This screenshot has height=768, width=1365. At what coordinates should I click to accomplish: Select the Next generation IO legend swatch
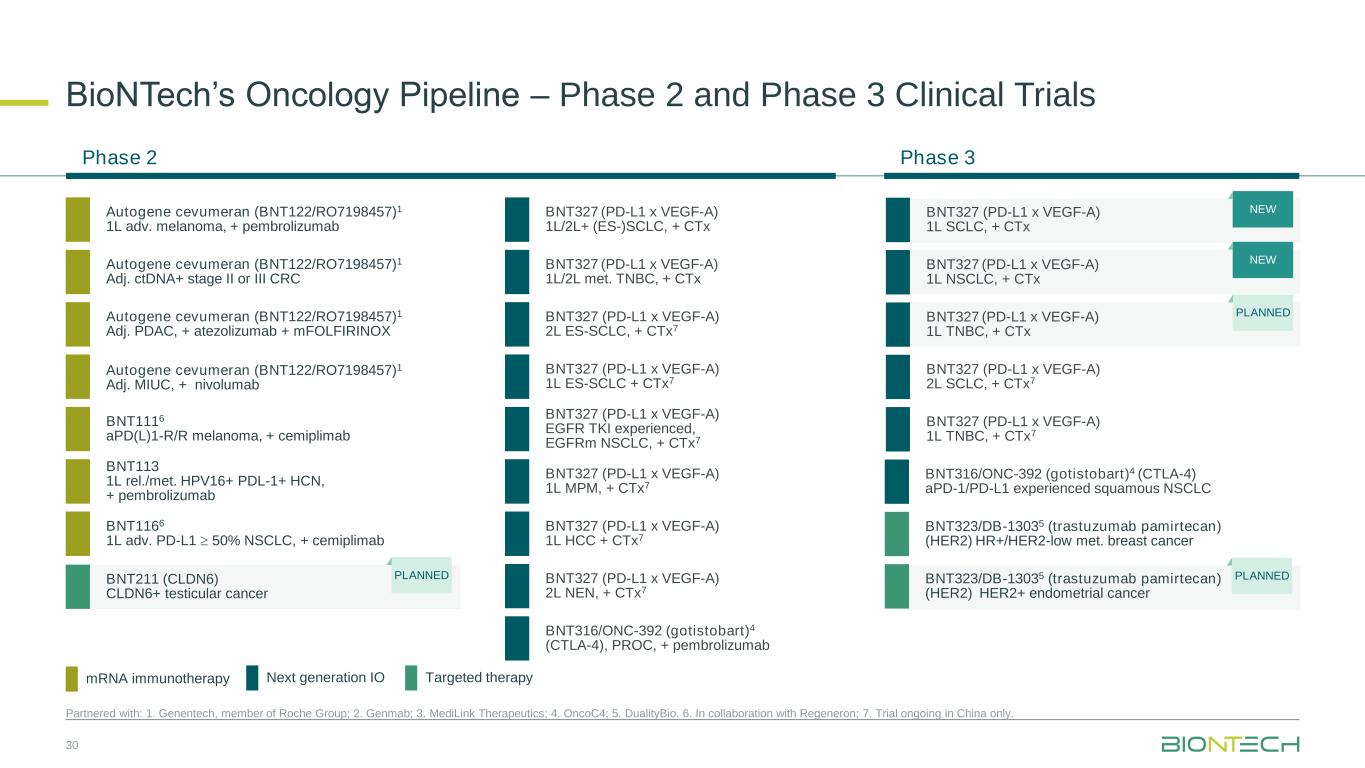point(252,678)
